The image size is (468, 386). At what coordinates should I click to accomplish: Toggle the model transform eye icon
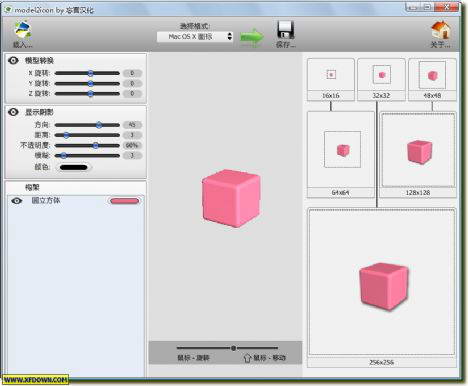(x=13, y=60)
